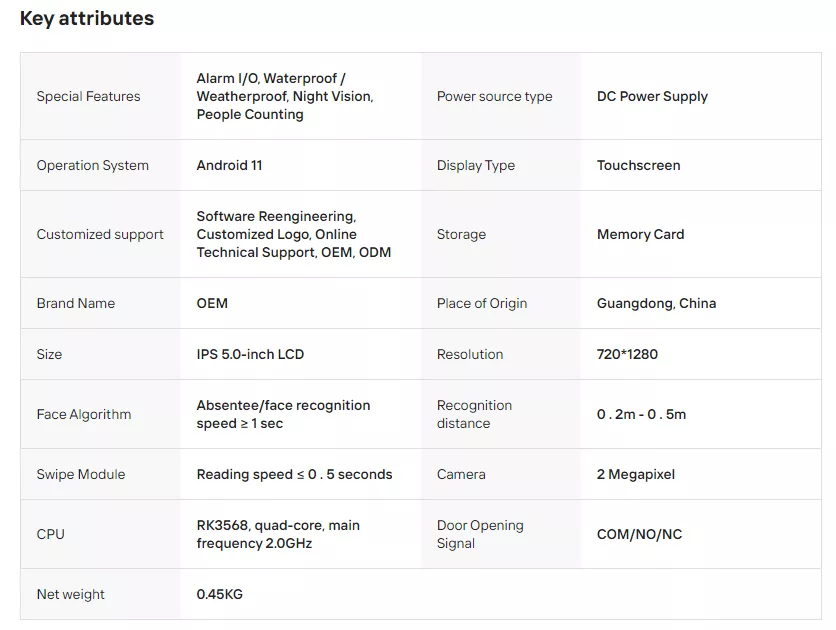Select the Face Algorithm label
The image size is (836, 630).
point(84,414)
